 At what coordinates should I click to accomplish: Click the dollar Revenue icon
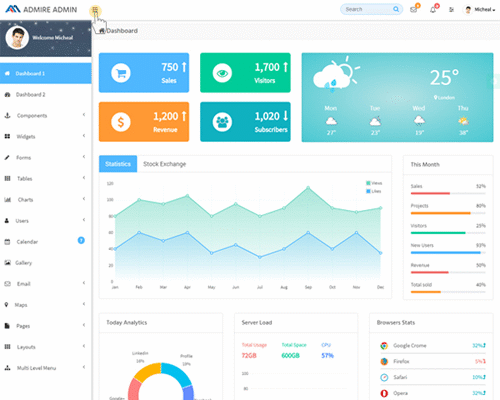click(x=121, y=122)
